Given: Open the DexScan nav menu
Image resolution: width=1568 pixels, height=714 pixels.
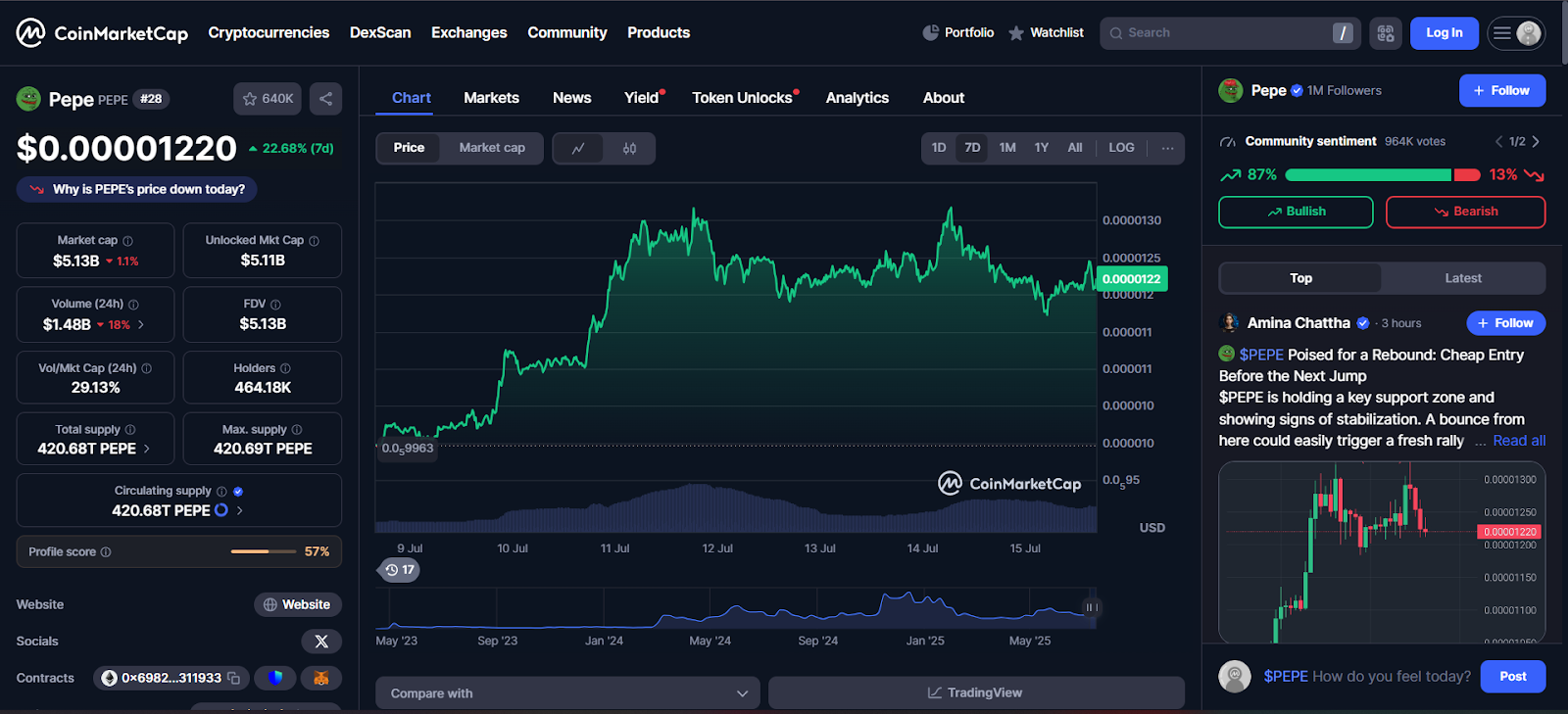Looking at the screenshot, I should click(380, 33).
